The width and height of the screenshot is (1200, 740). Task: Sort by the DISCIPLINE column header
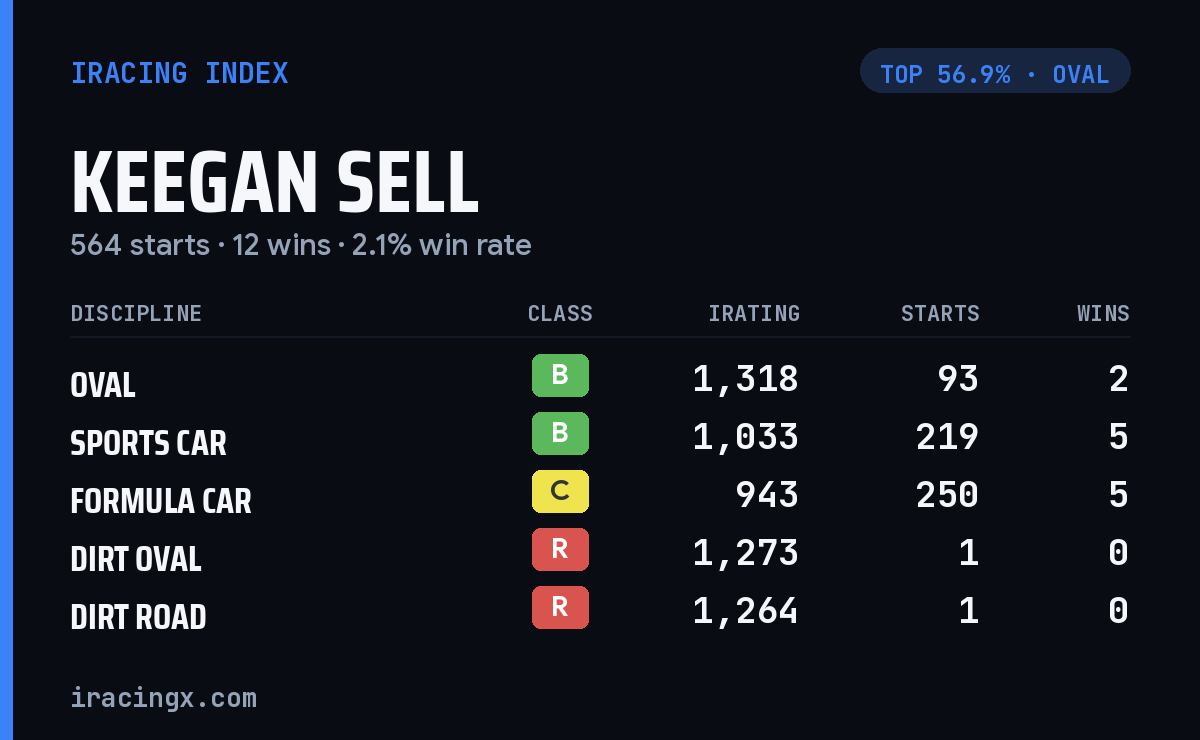(x=136, y=314)
